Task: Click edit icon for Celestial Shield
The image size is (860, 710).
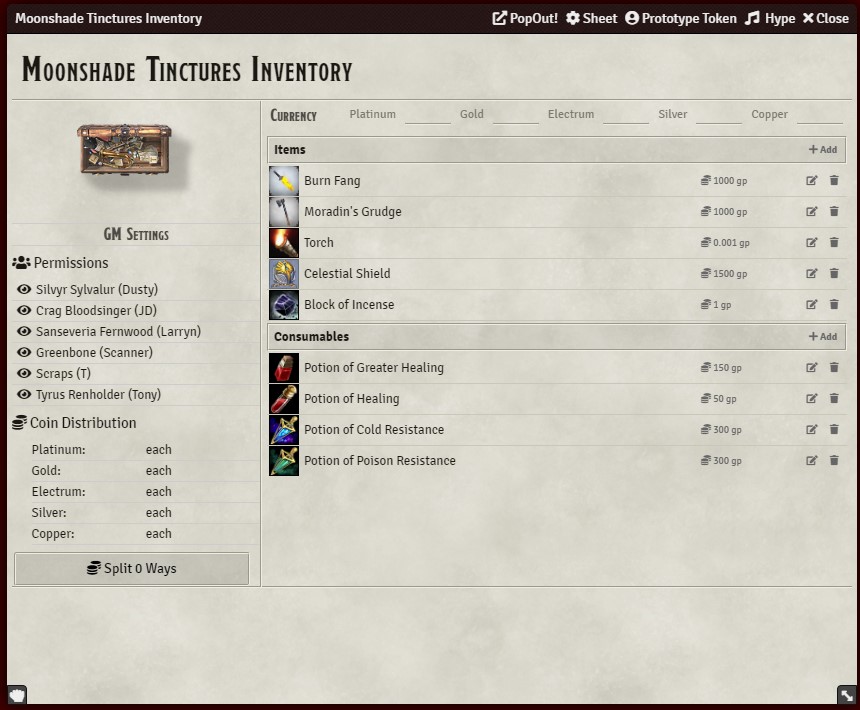Action: pyautogui.click(x=811, y=273)
